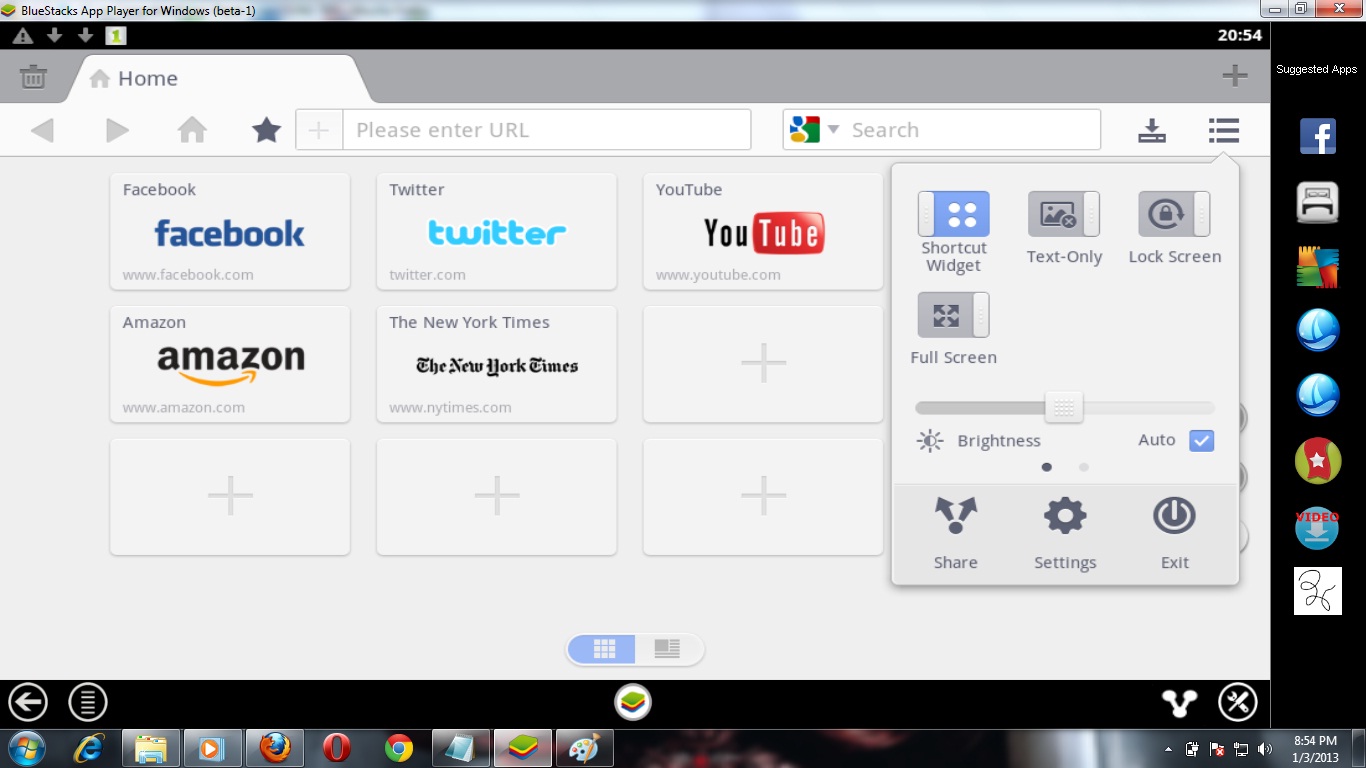1366x768 pixels.
Task: Switch to grid thumbnail view
Action: pos(603,649)
